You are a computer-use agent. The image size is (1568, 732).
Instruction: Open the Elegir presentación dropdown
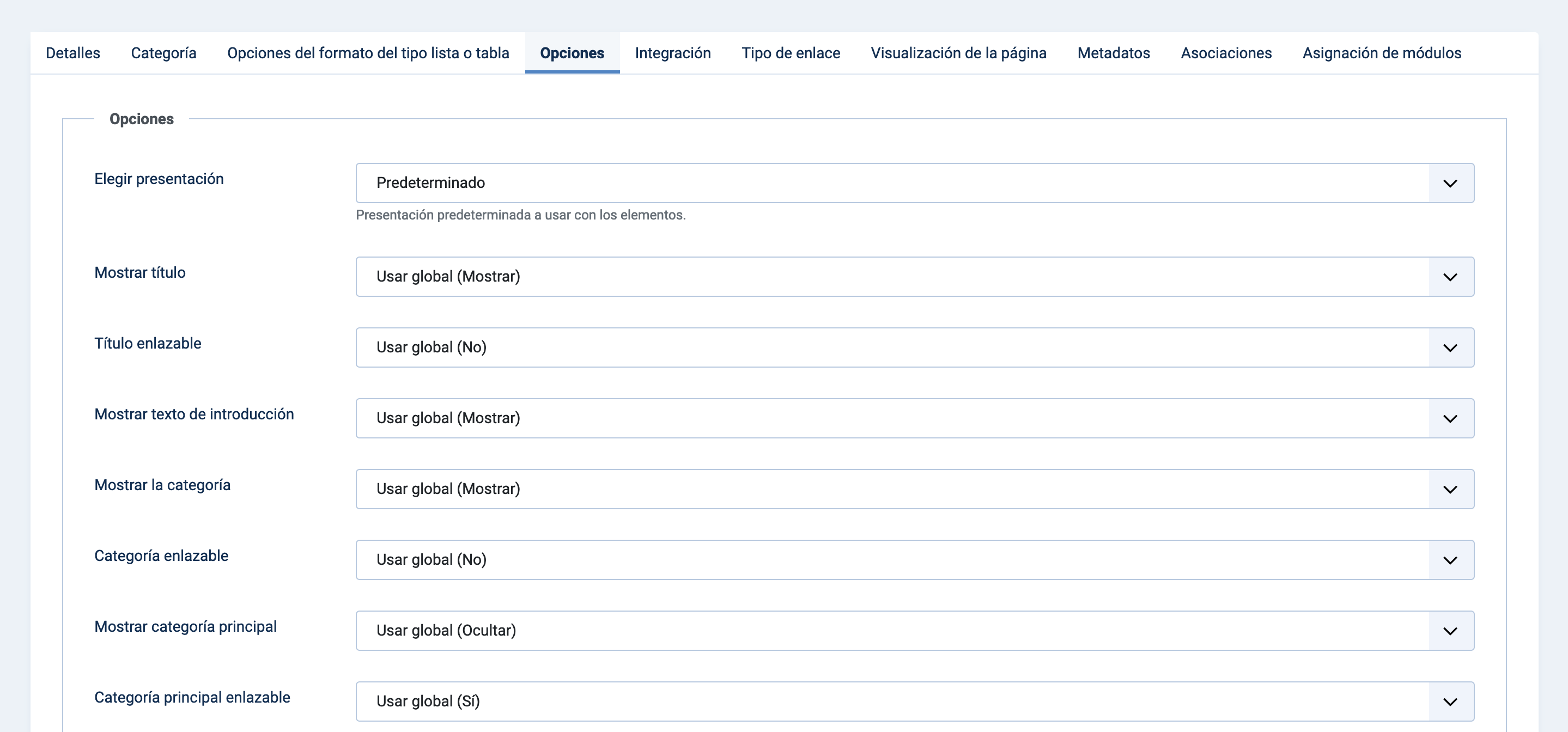pos(915,183)
